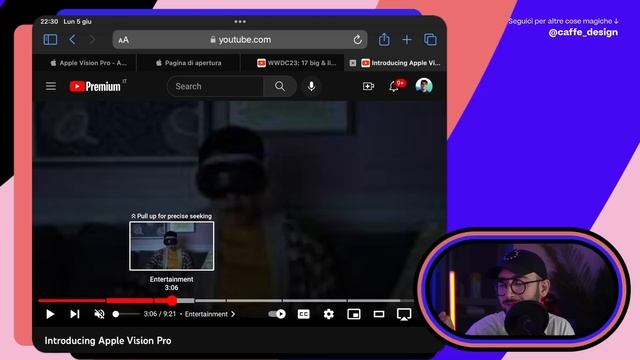This screenshot has height=360, width=640.
Task: Adjust the volume slider
Action: 126,314
